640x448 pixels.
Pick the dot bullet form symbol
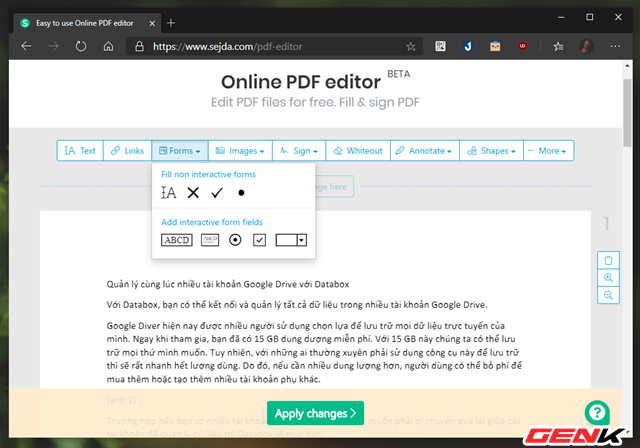241,193
